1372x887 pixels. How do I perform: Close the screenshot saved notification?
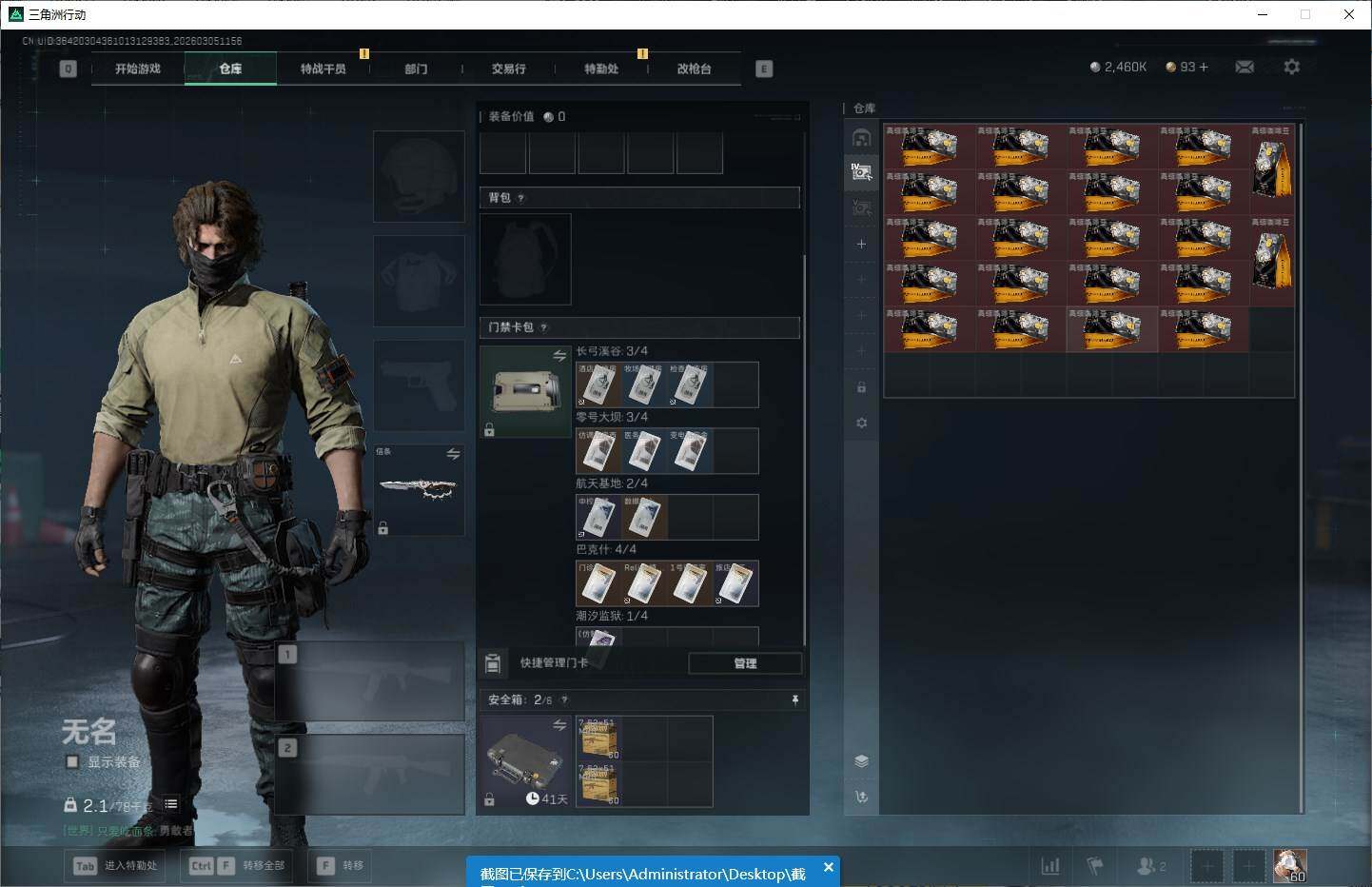coord(829,867)
